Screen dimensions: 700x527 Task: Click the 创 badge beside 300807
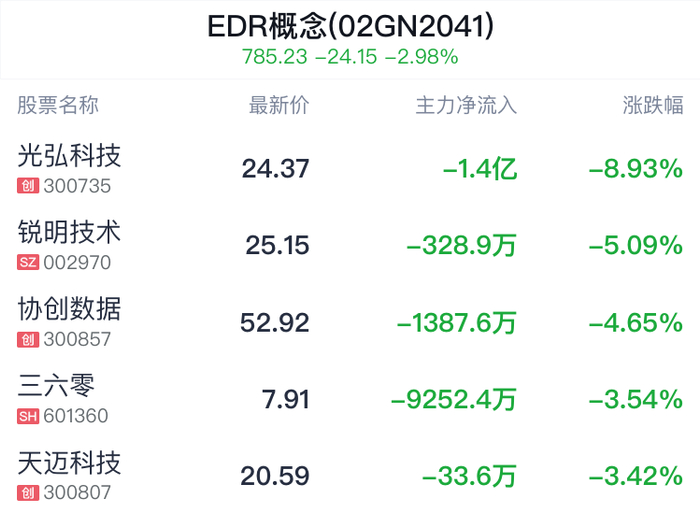pyautogui.click(x=28, y=493)
